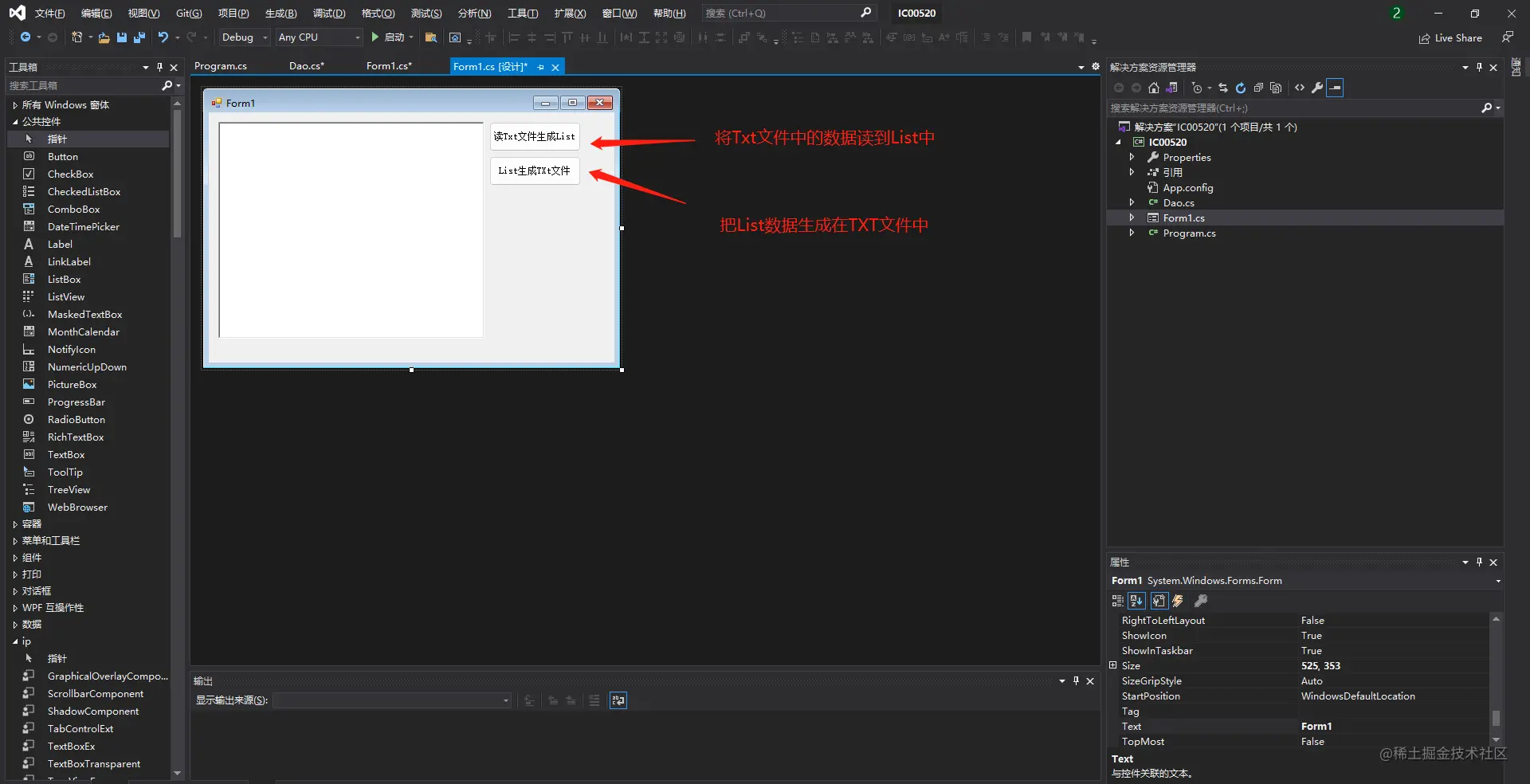Click the search magnifier in Solution Explorer
Image resolution: width=1530 pixels, height=784 pixels.
[1487, 108]
